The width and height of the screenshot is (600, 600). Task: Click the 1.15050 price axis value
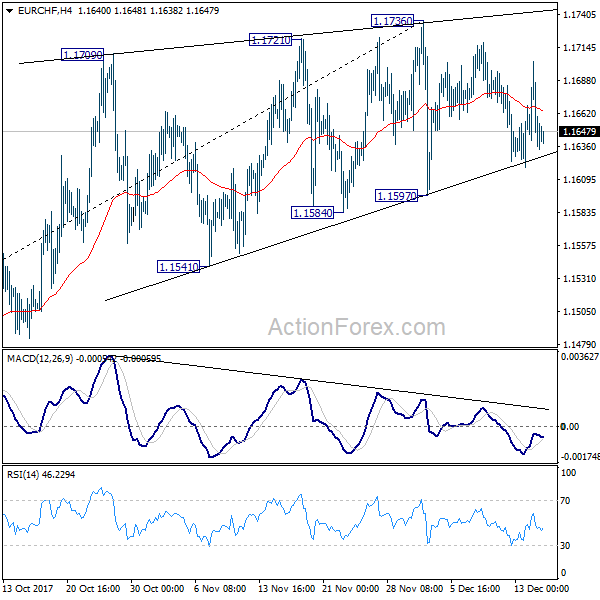579,311
